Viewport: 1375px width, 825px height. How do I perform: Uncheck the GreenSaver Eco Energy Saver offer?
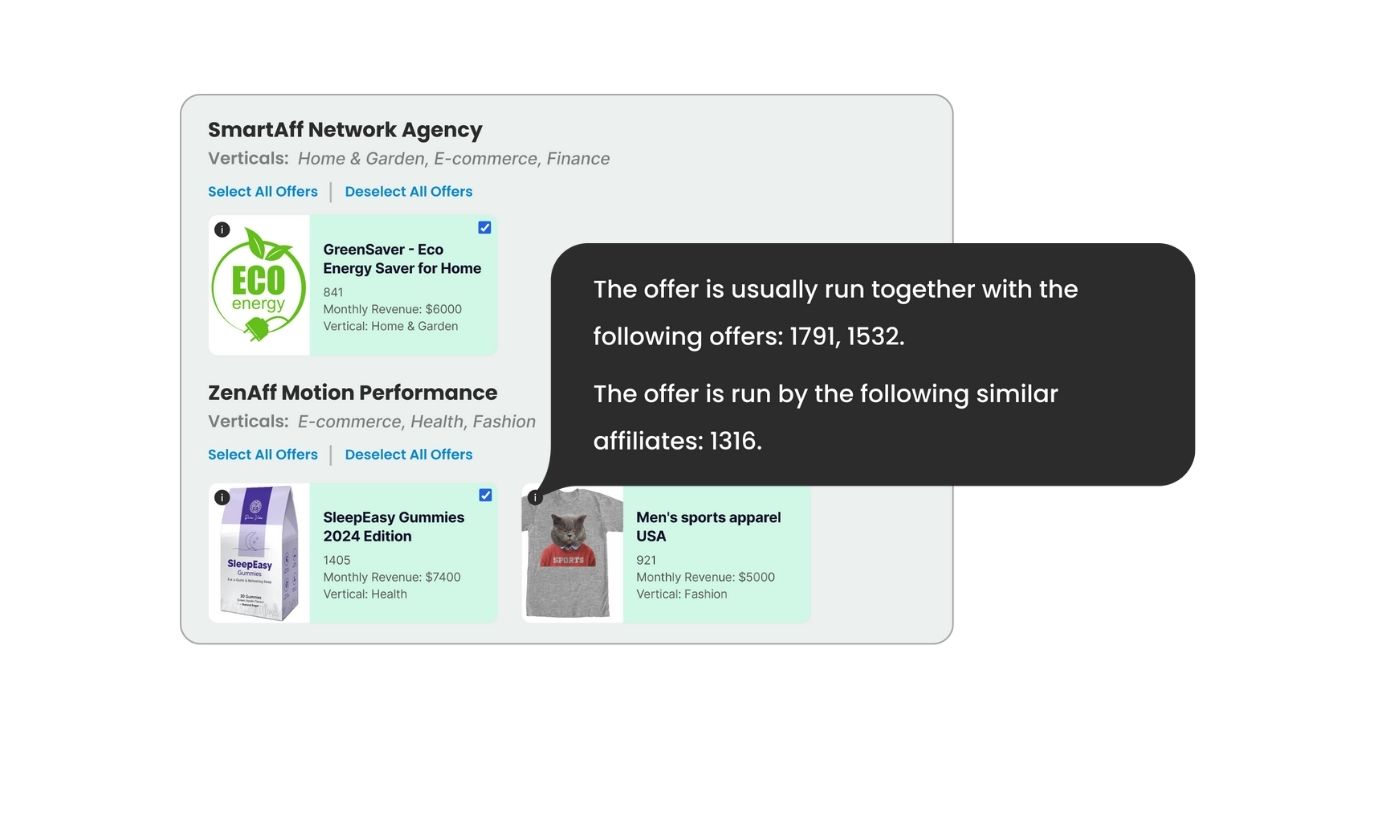[x=485, y=227]
